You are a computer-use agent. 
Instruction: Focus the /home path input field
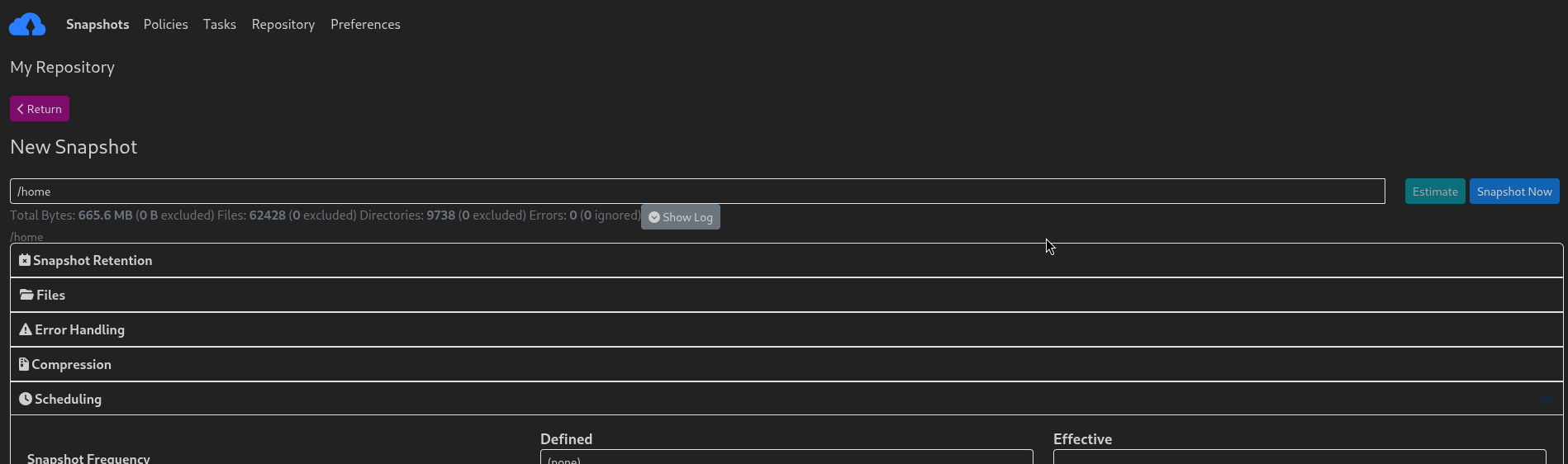[x=696, y=192]
